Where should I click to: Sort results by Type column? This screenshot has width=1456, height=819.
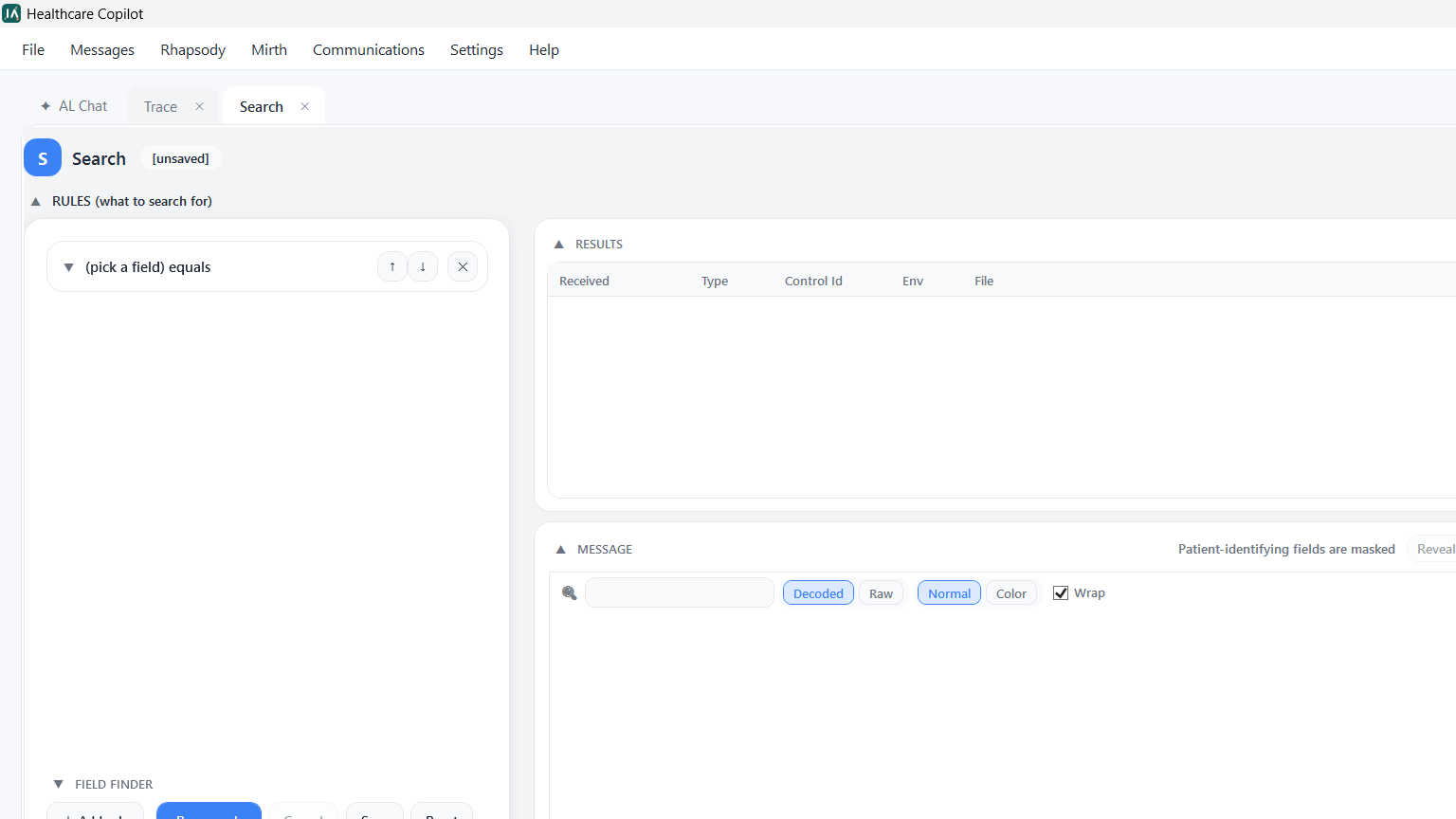[x=715, y=281]
